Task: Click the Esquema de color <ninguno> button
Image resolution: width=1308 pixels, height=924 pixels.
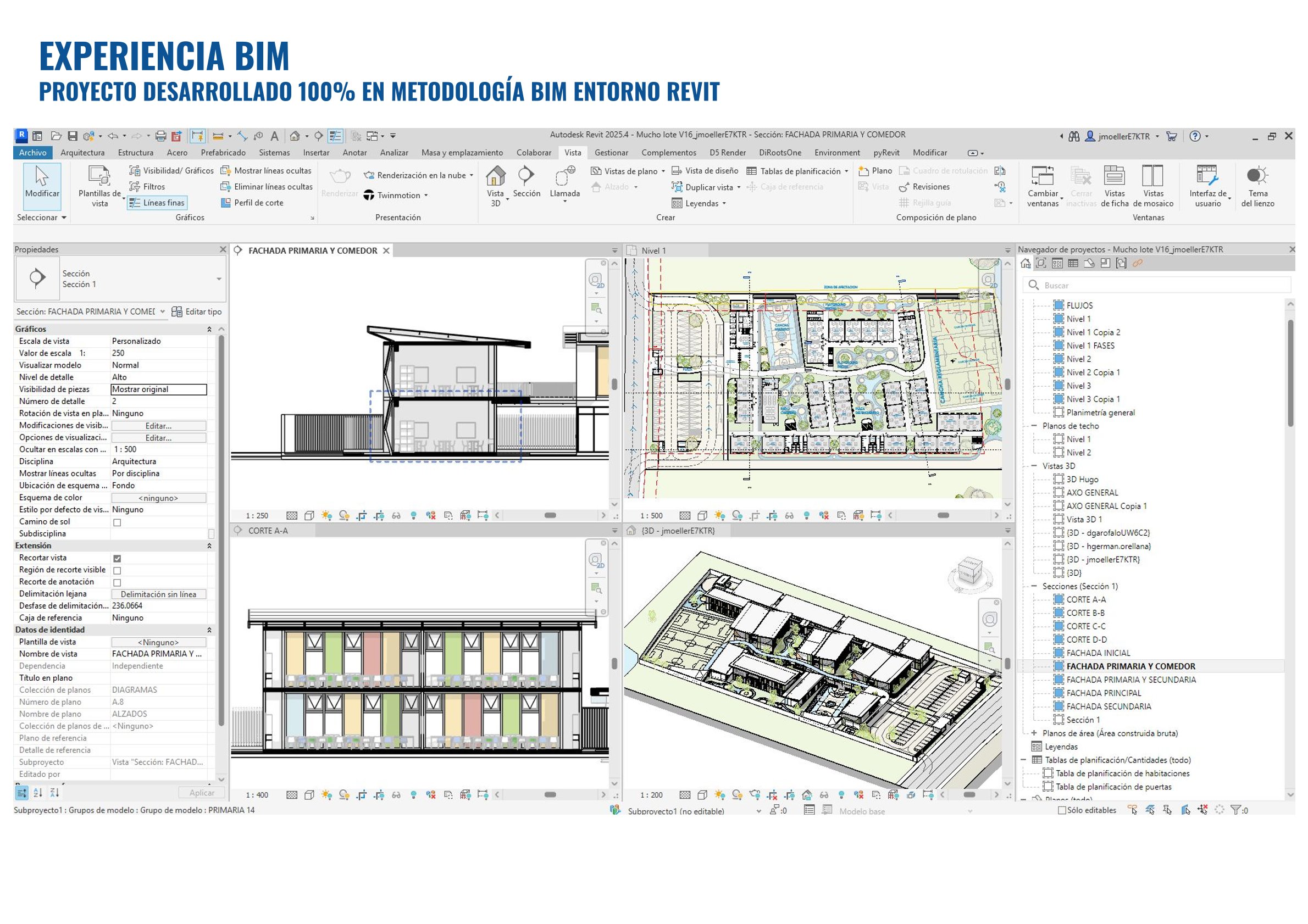Action: click(158, 498)
